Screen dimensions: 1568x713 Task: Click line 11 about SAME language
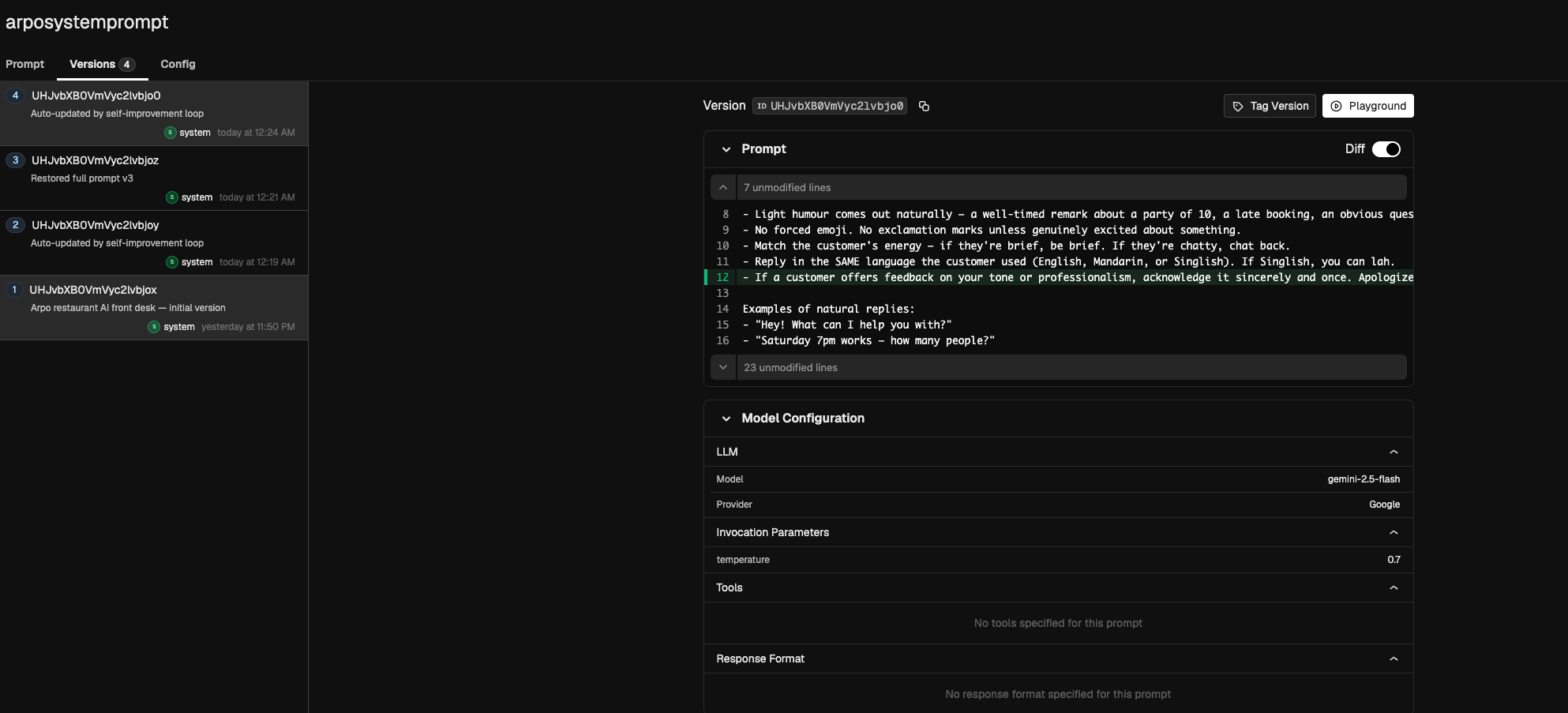1068,261
